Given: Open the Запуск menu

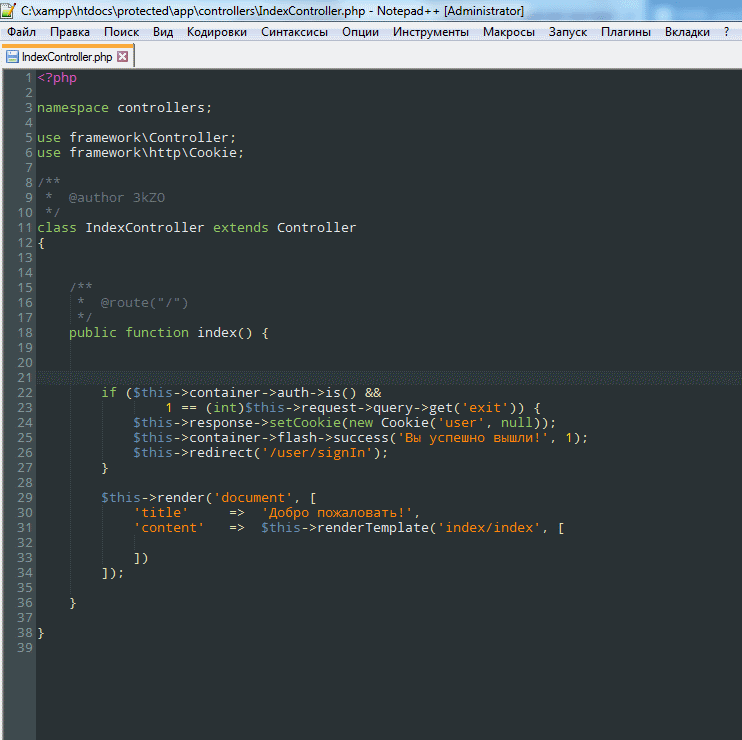Looking at the screenshot, I should [568, 32].
